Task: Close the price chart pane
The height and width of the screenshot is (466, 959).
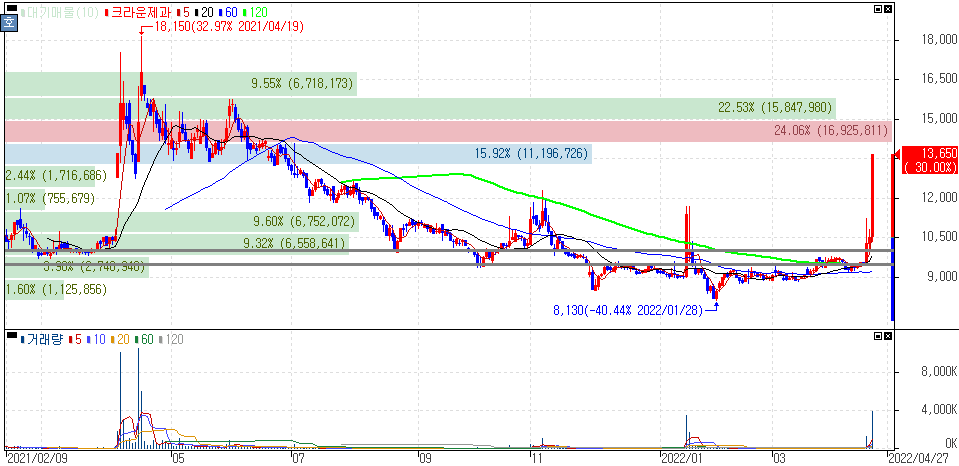Action: pyautogui.click(x=888, y=10)
